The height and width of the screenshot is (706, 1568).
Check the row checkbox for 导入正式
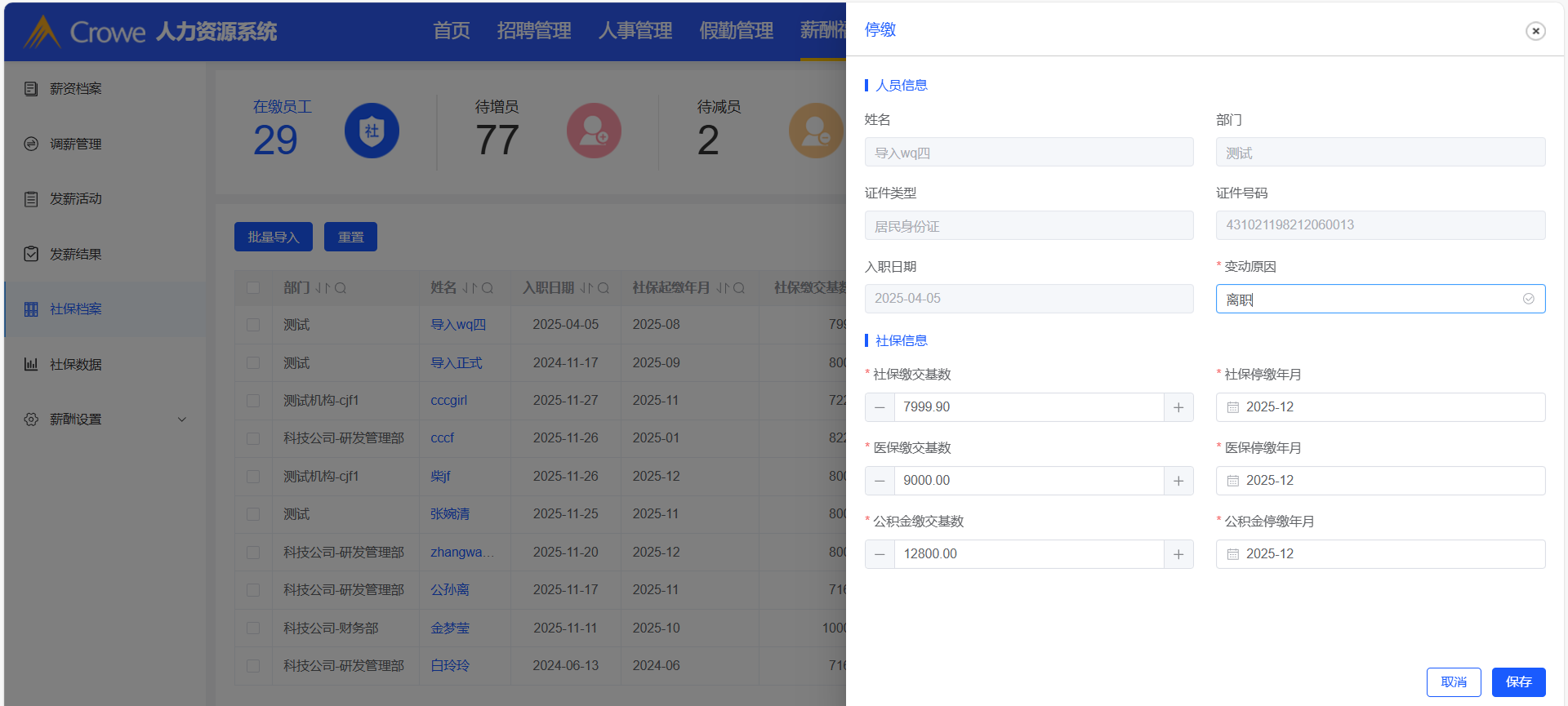tap(253, 362)
